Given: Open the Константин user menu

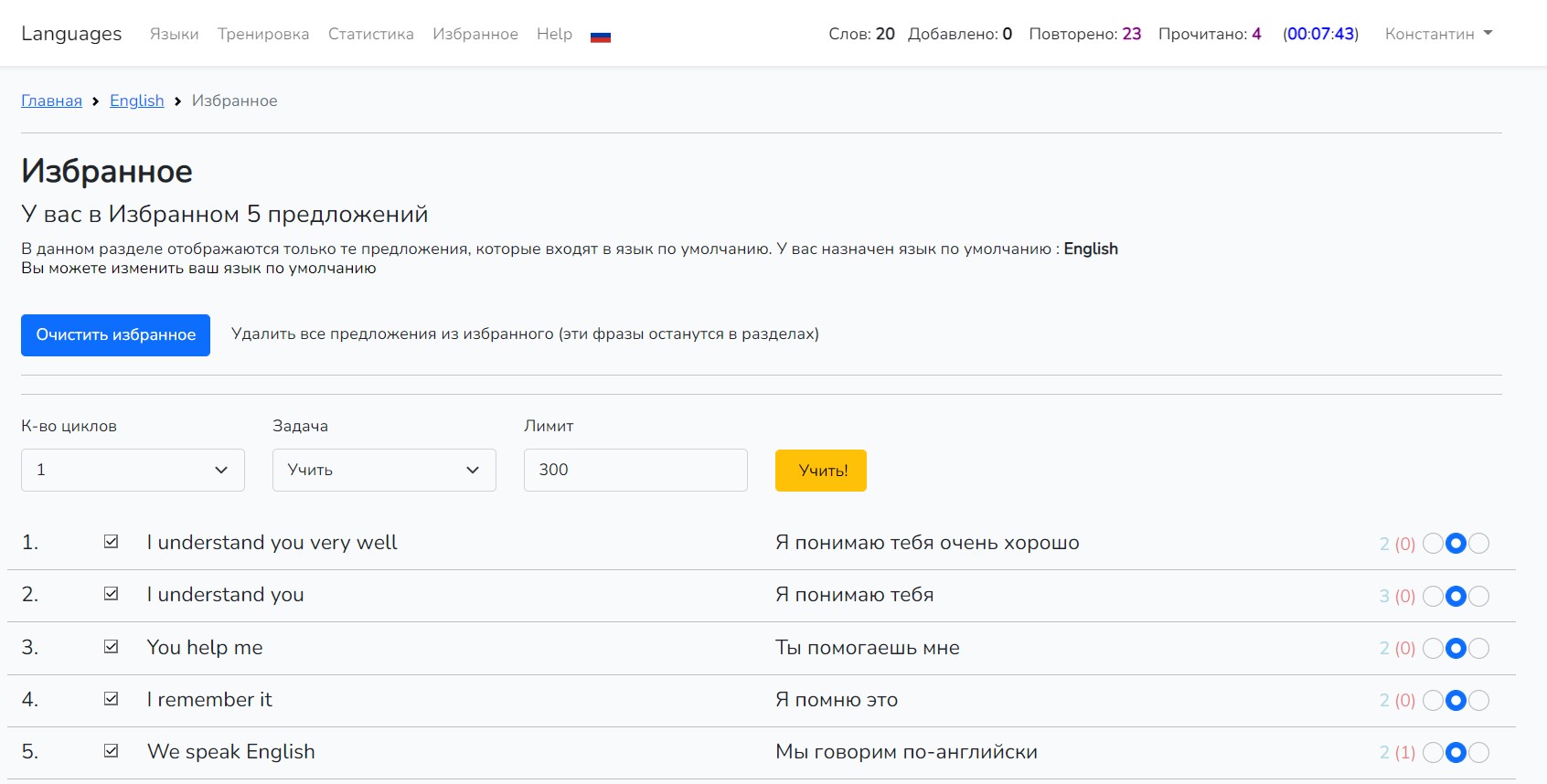Looking at the screenshot, I should point(1438,34).
